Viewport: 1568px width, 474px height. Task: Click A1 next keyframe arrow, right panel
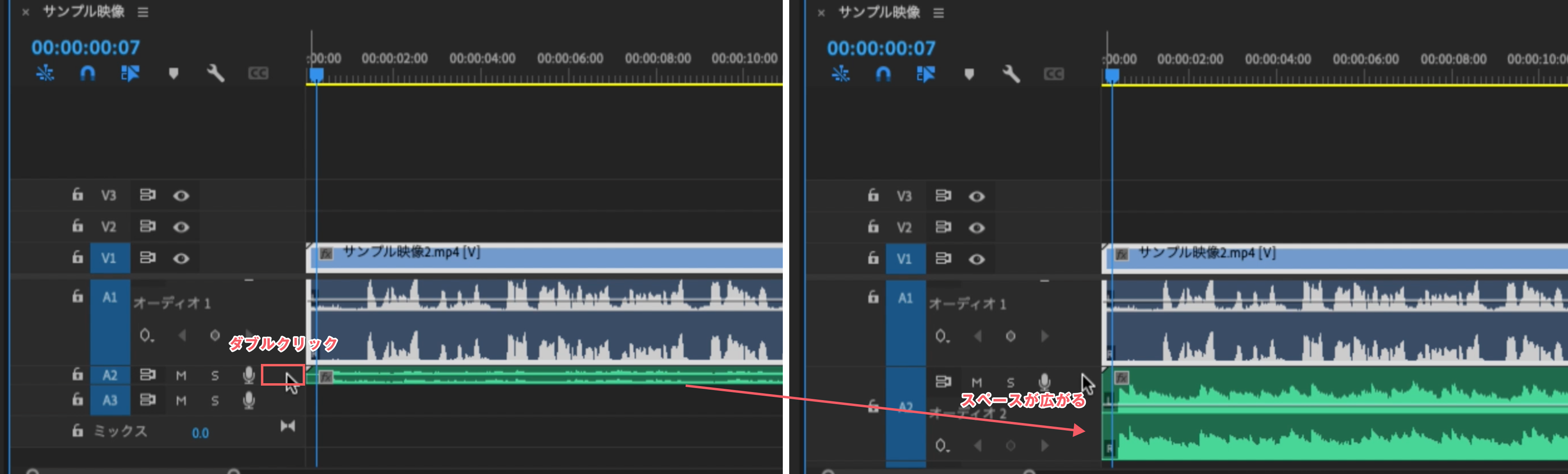point(1045,336)
